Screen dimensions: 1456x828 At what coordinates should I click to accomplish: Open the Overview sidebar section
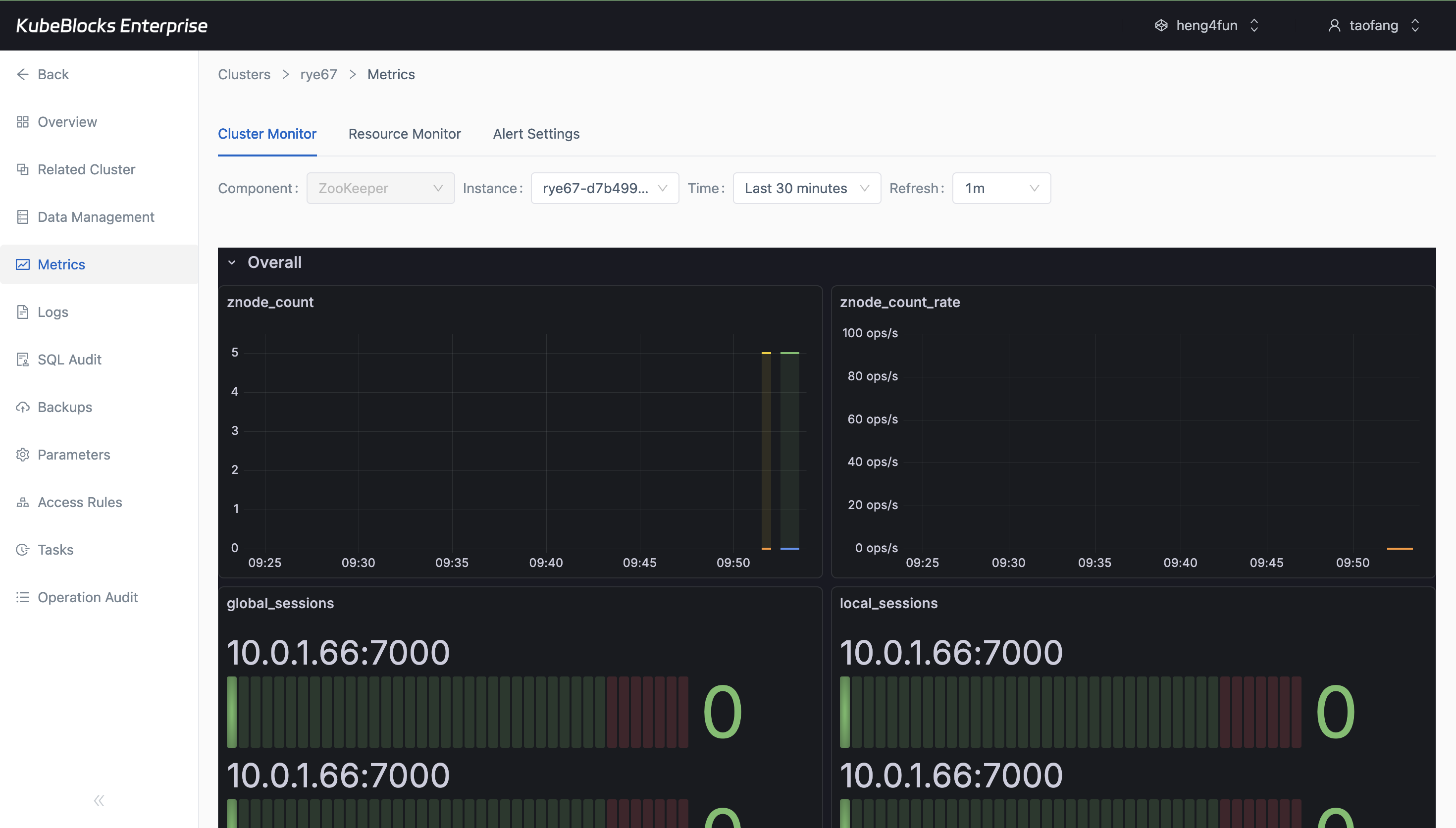(x=66, y=121)
